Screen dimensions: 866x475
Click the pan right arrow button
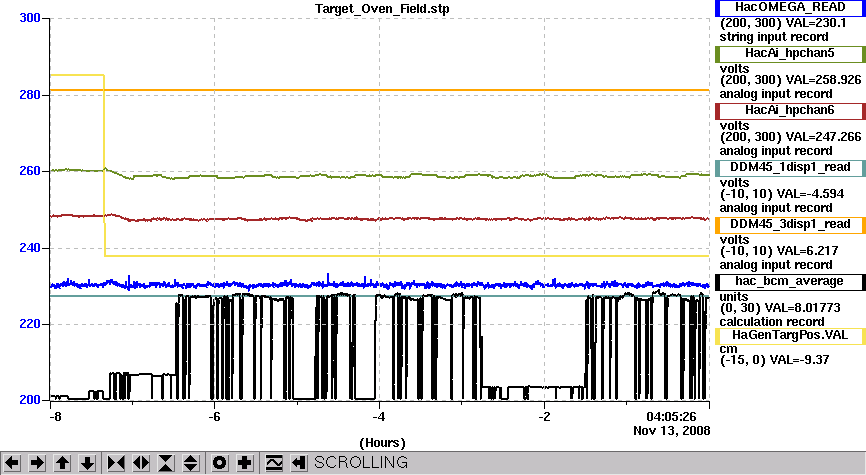pos(37,462)
